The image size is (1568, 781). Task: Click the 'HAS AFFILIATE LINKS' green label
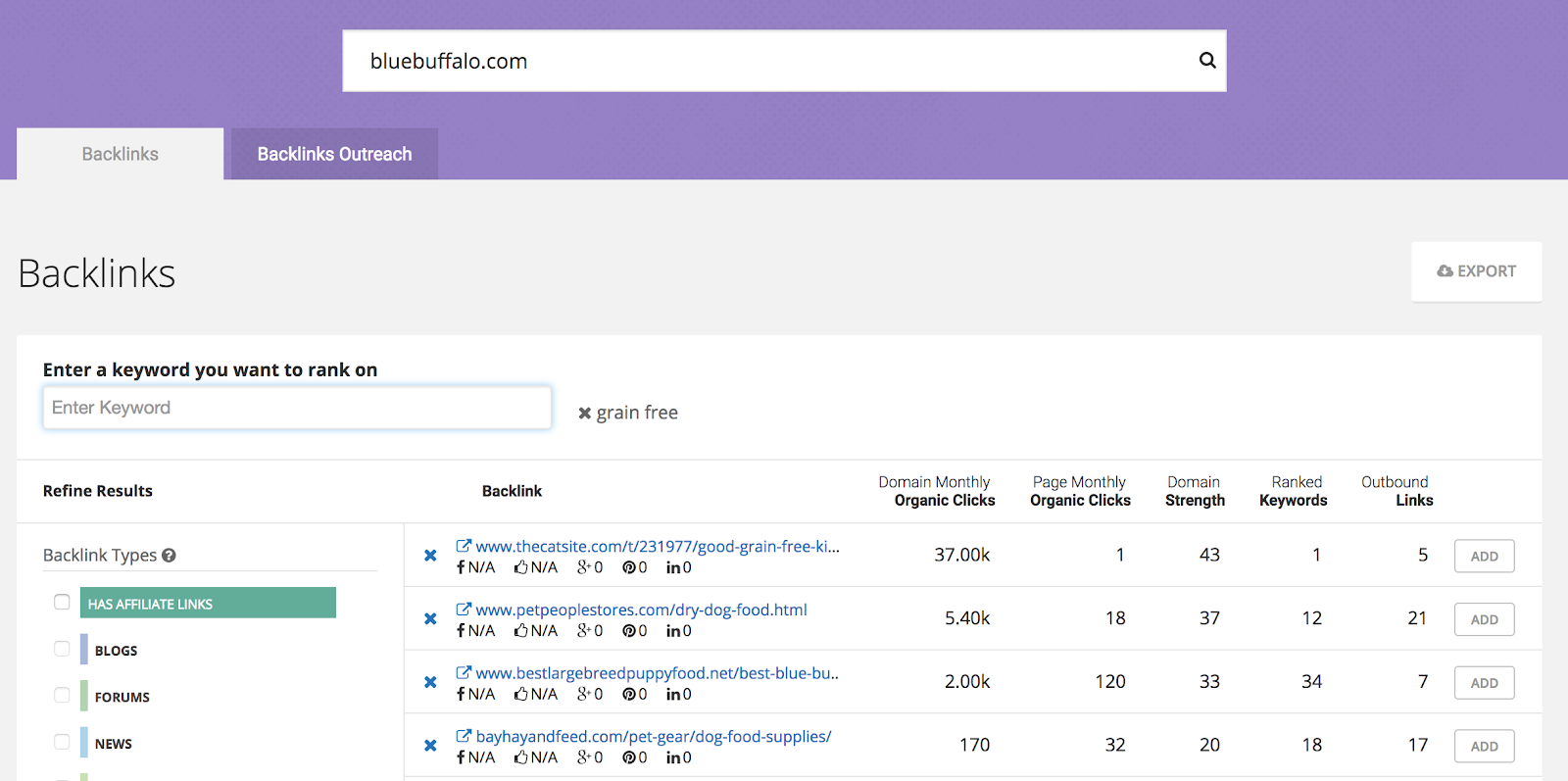208,603
